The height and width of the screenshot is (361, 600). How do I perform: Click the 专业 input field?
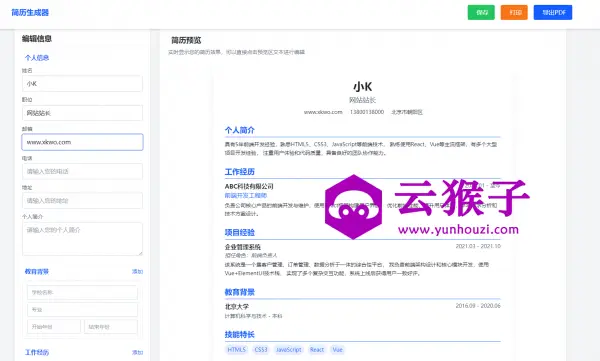click(82, 310)
